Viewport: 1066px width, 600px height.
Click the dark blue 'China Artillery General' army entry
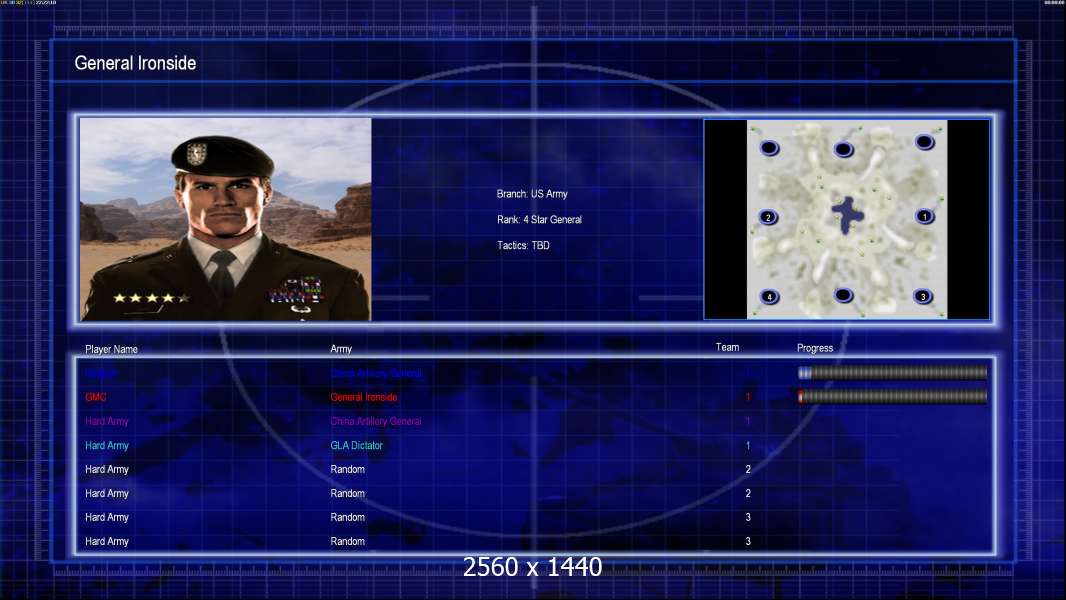click(376, 373)
